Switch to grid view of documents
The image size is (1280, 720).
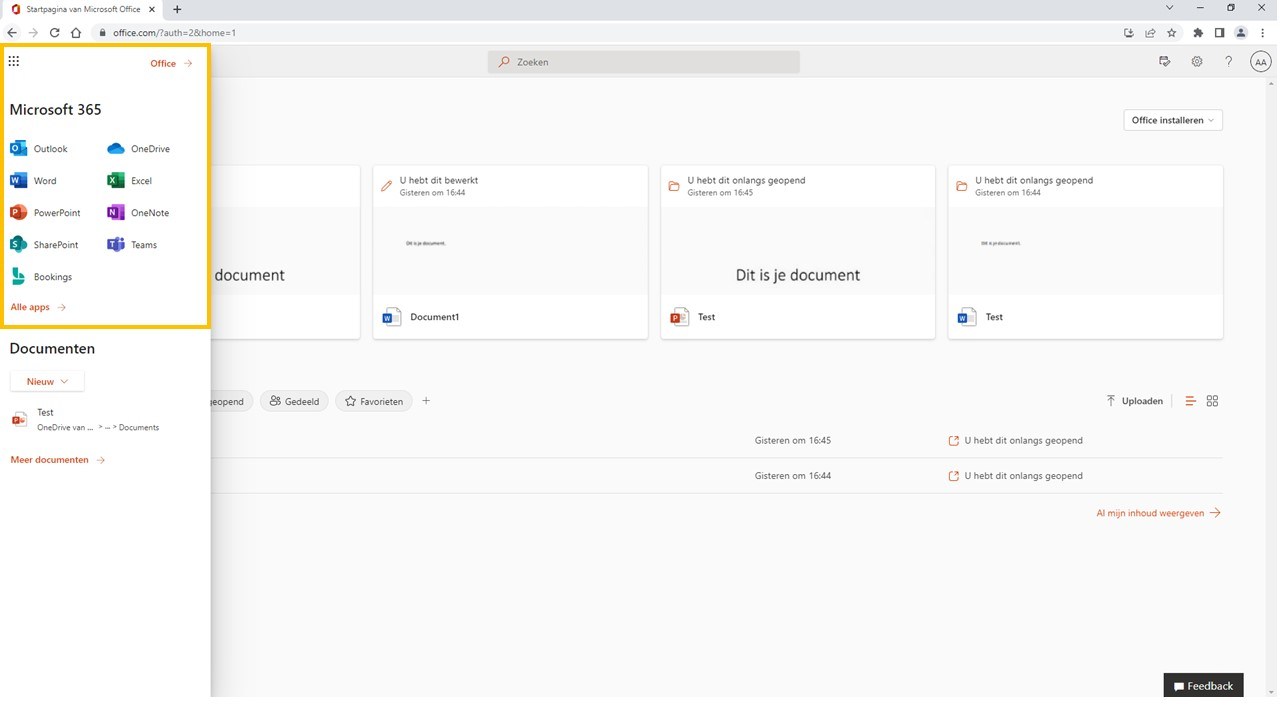point(1212,401)
